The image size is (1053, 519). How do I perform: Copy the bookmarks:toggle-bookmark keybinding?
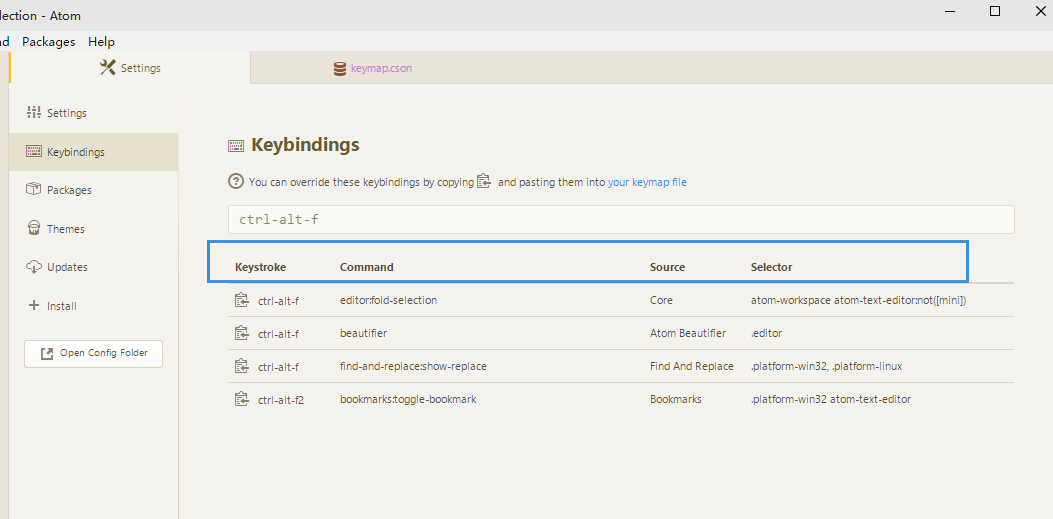(x=241, y=399)
